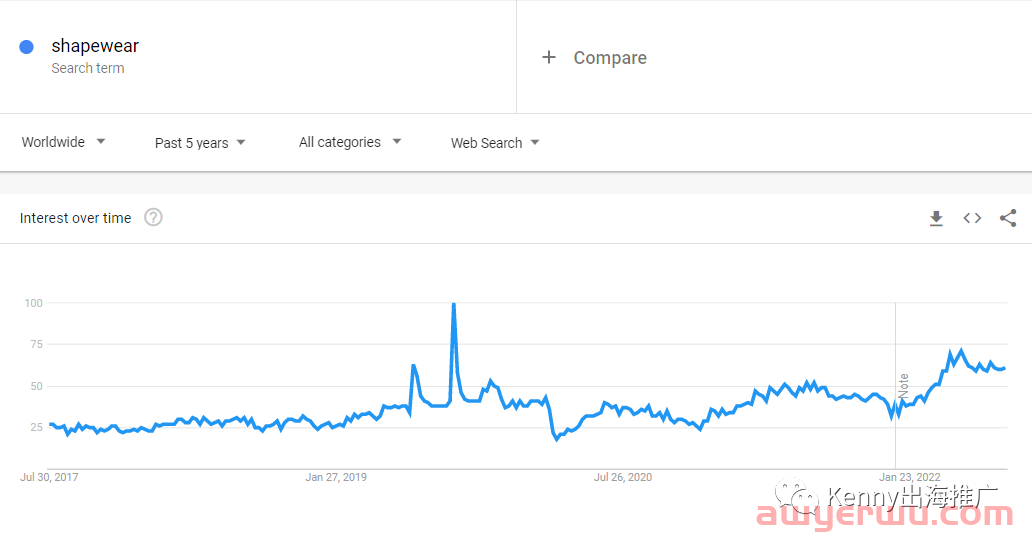Viewport: 1032px width, 545px height.
Task: Expand the Worldwide region dropdown
Action: point(63,142)
